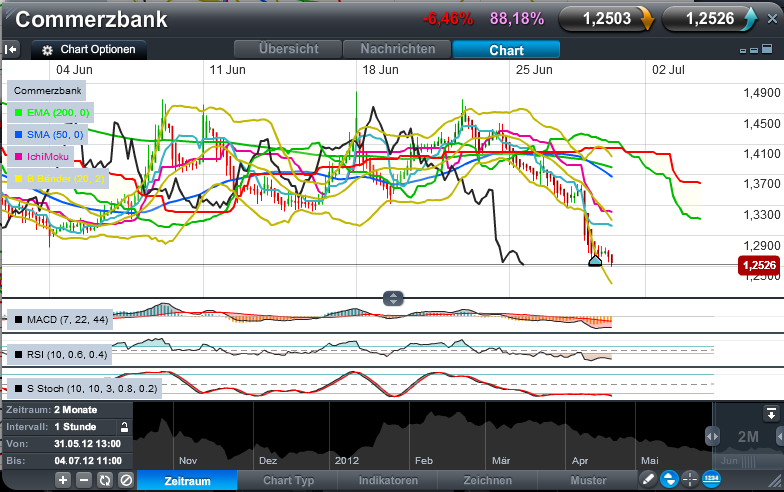Edit the Von date 31.05.12 13:00
Image resolution: width=784 pixels, height=492 pixels.
[88, 444]
